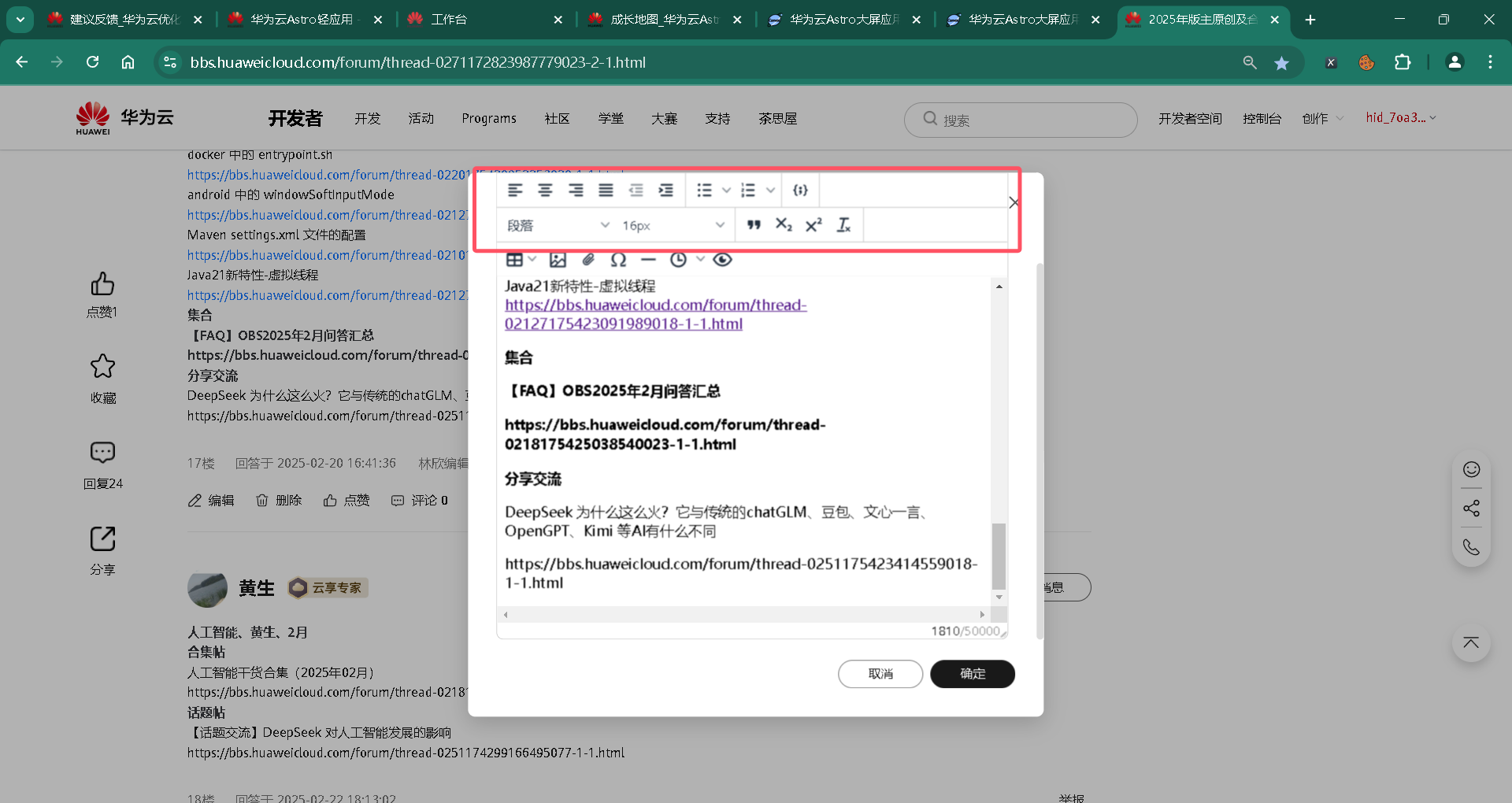The width and height of the screenshot is (1512, 803).
Task: Open the 活动 navigation menu
Action: (421, 118)
